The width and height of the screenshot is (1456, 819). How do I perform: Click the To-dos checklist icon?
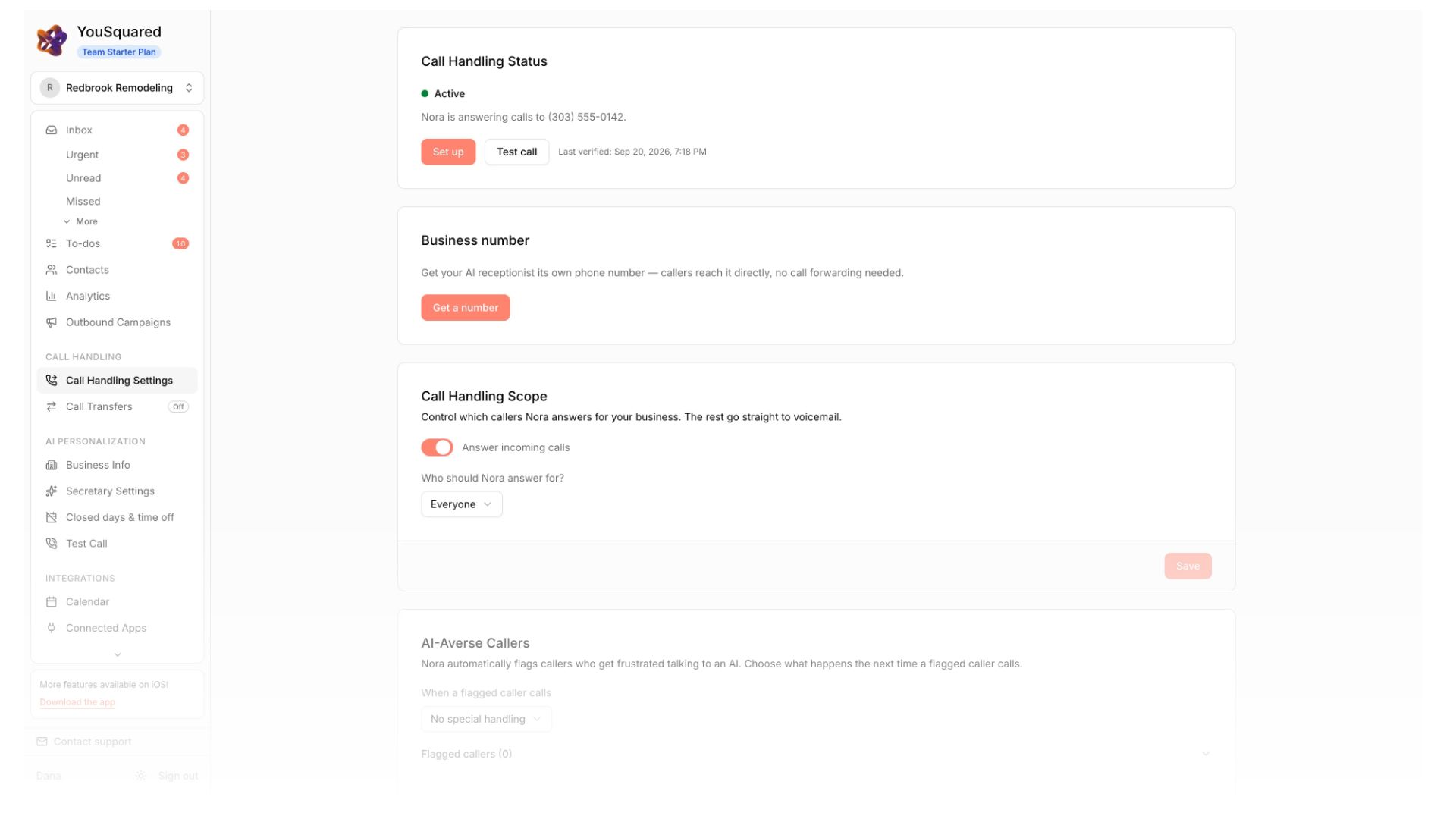click(x=52, y=244)
